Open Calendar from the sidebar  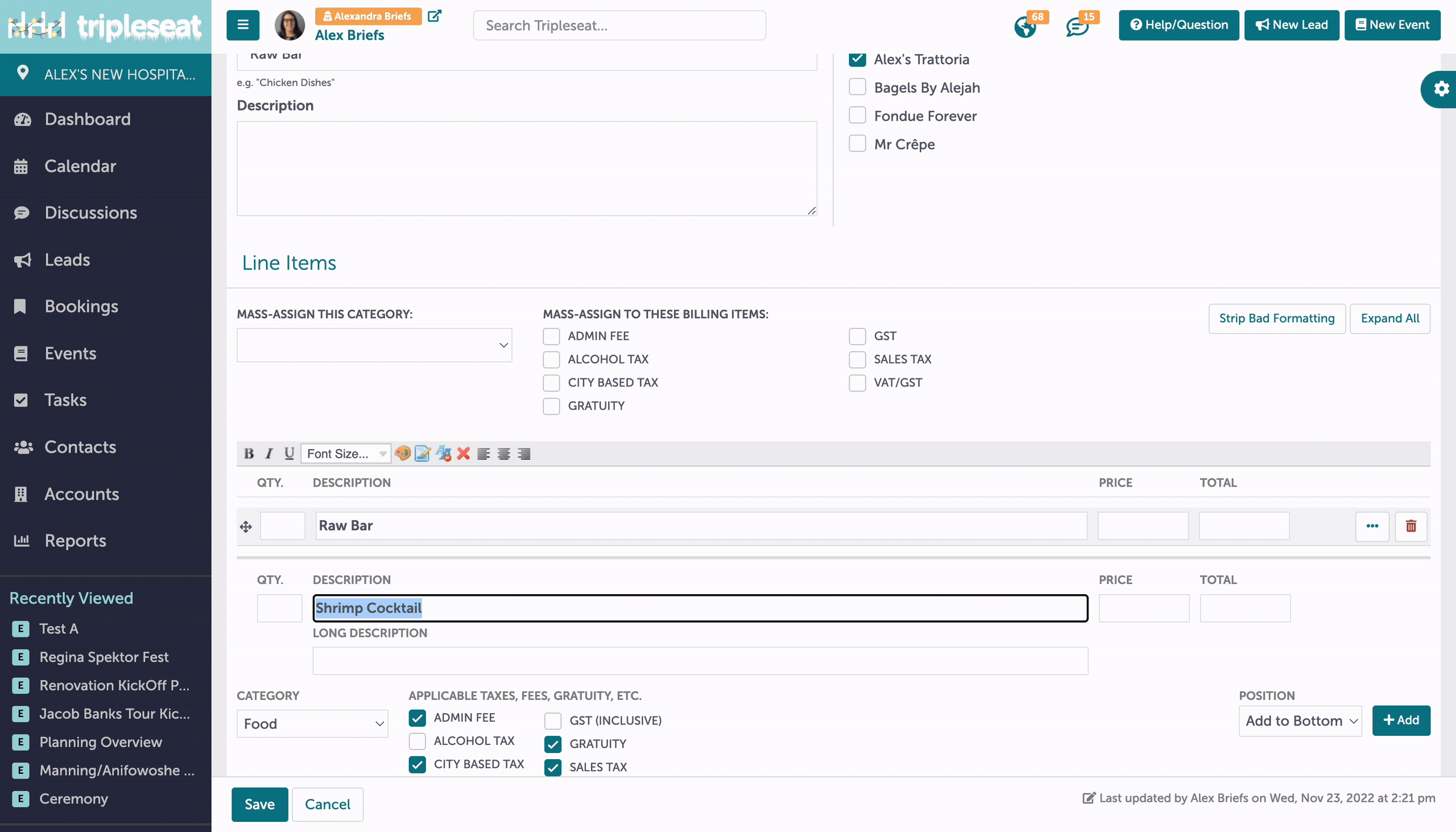(x=80, y=166)
